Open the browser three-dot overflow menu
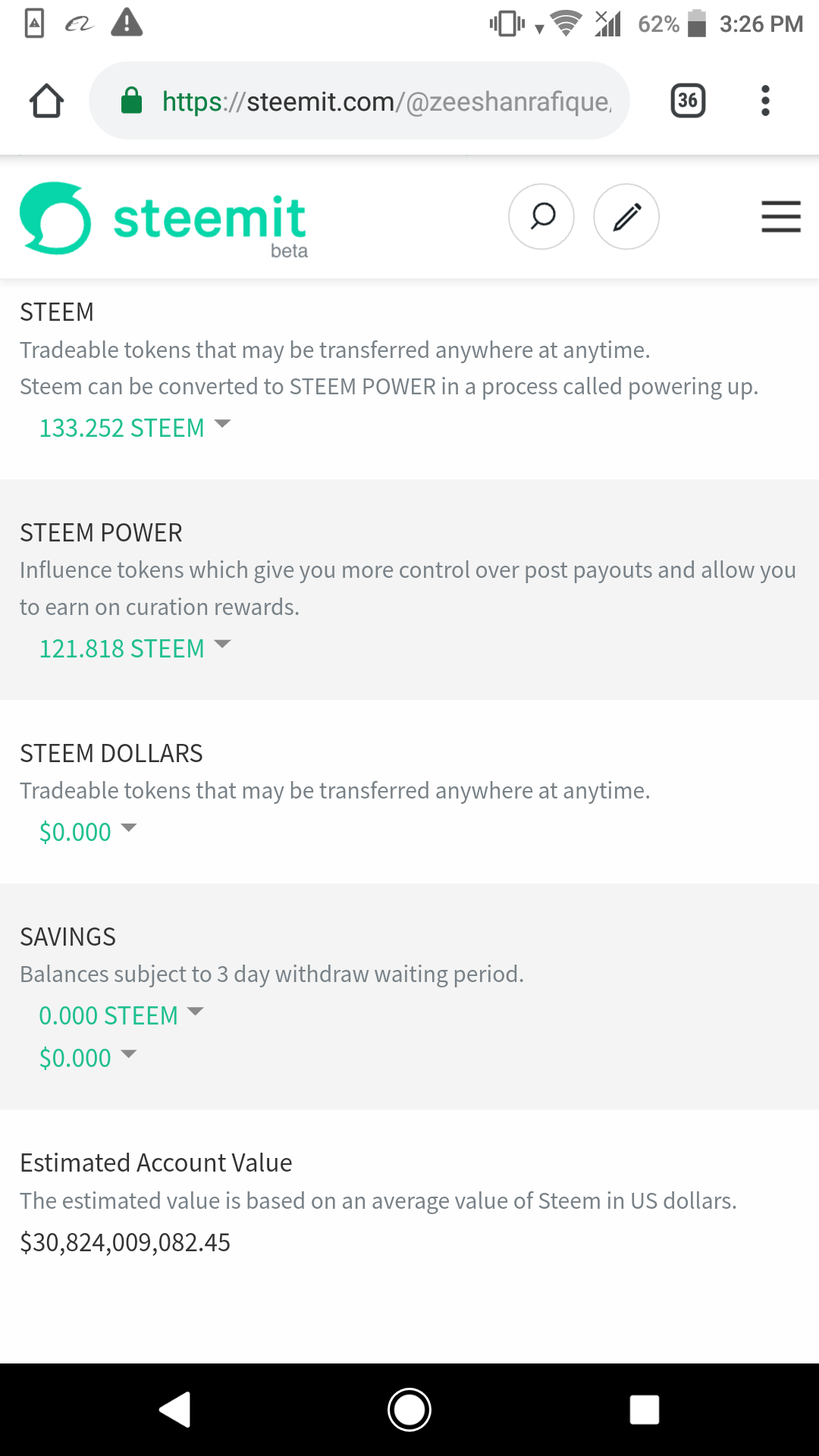The image size is (819, 1456). pos(765,101)
